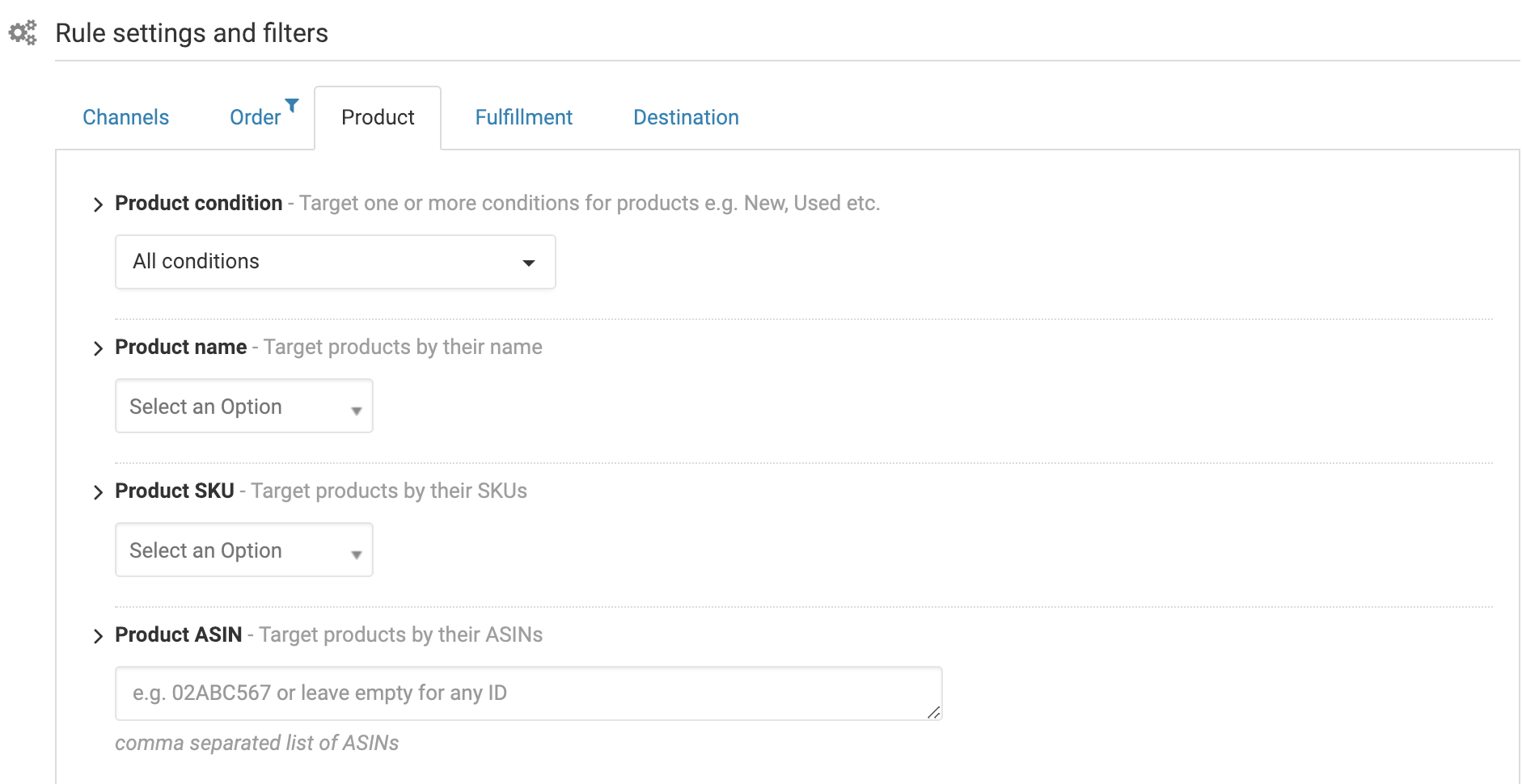Open the Destination tab
The height and width of the screenshot is (784, 1522).
point(686,117)
